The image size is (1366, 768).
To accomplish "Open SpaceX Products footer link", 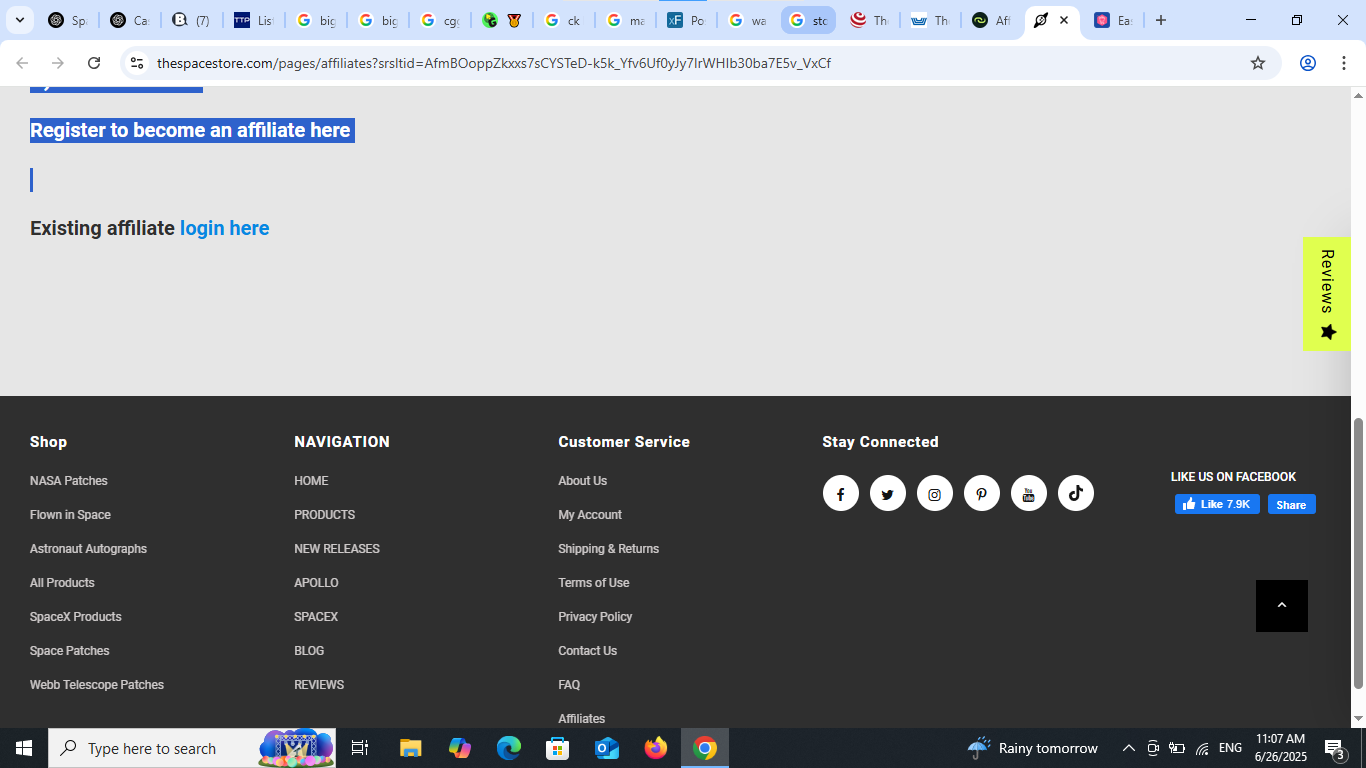I will tap(76, 617).
